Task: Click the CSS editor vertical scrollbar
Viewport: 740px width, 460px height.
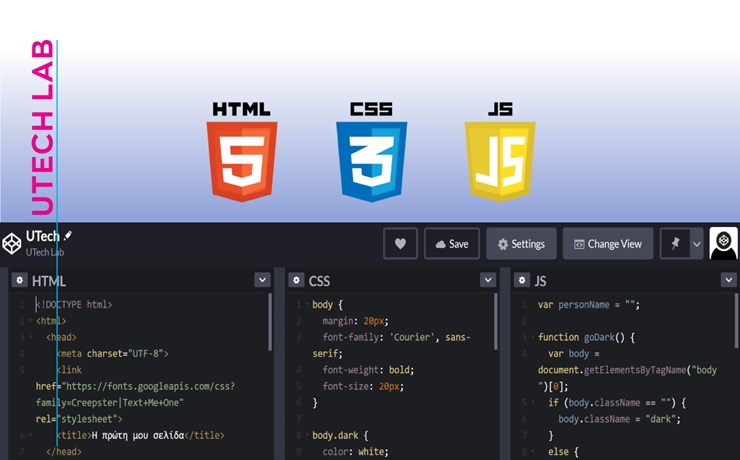Action: [496, 322]
